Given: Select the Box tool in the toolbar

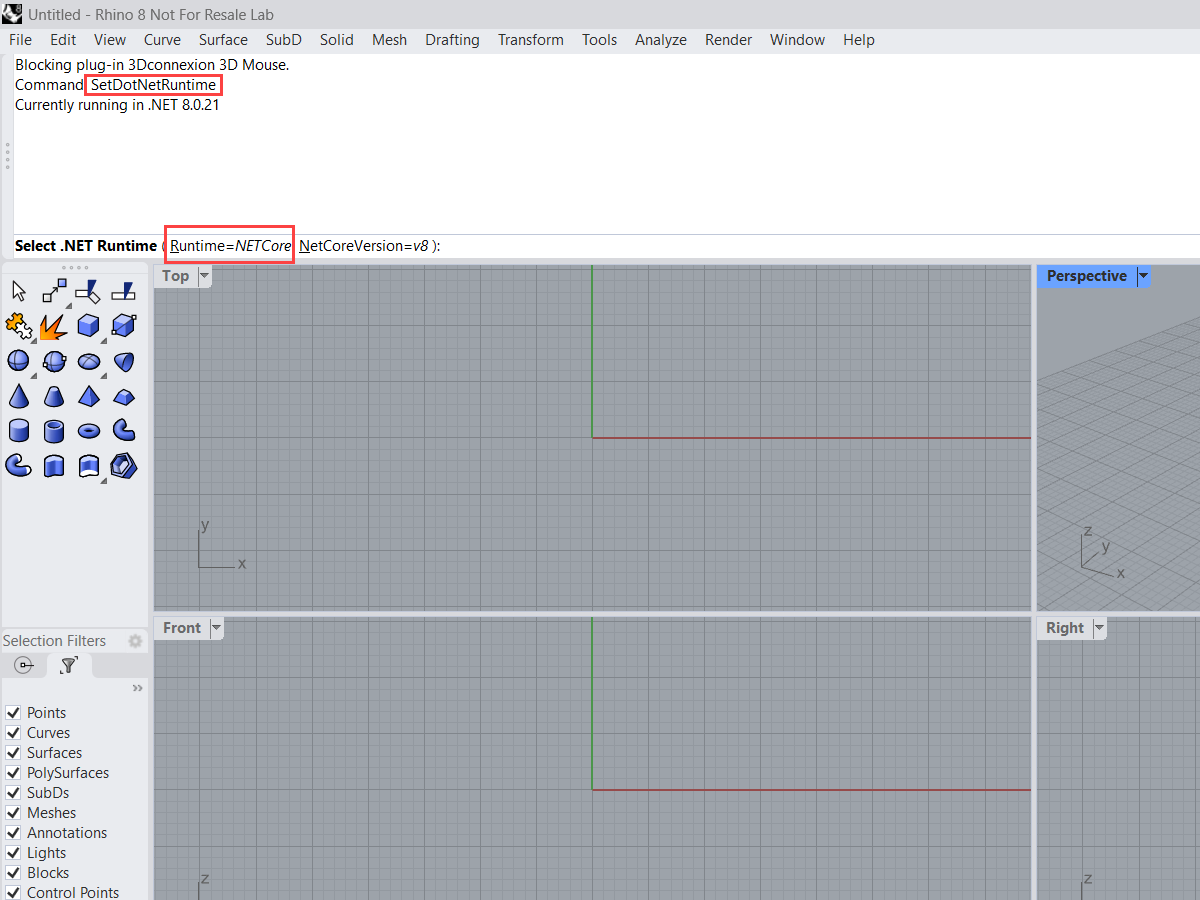Looking at the screenshot, I should tap(89, 325).
